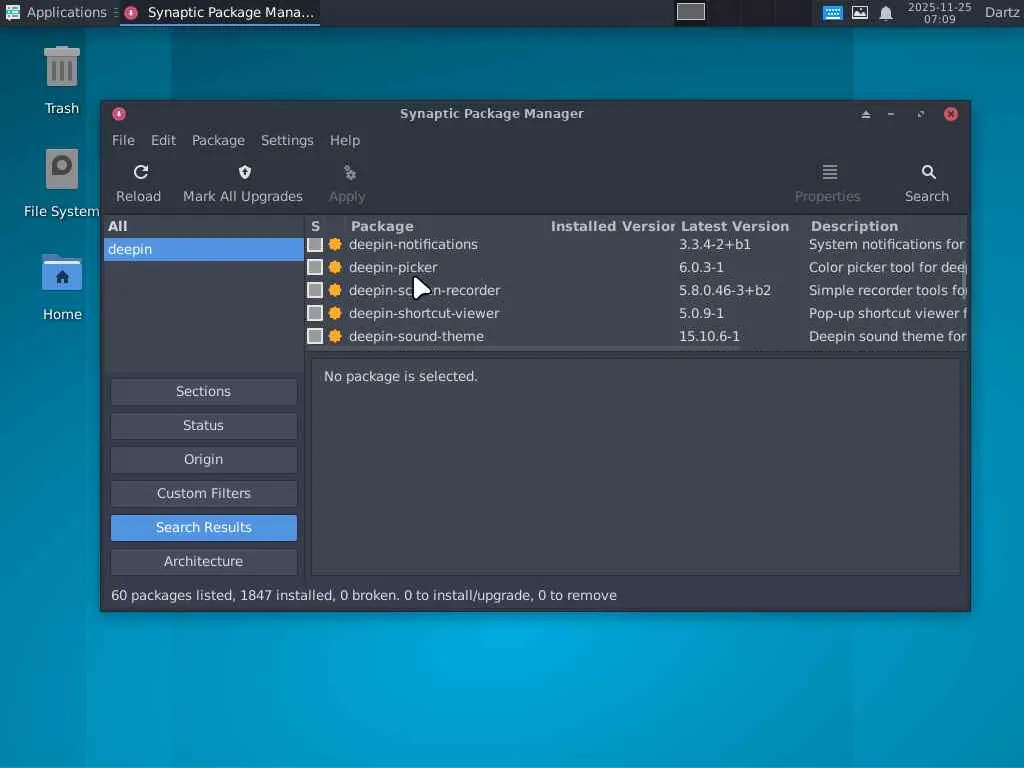Click the Debian icon beside deepin-notifications
The height and width of the screenshot is (768, 1024).
[x=335, y=244]
